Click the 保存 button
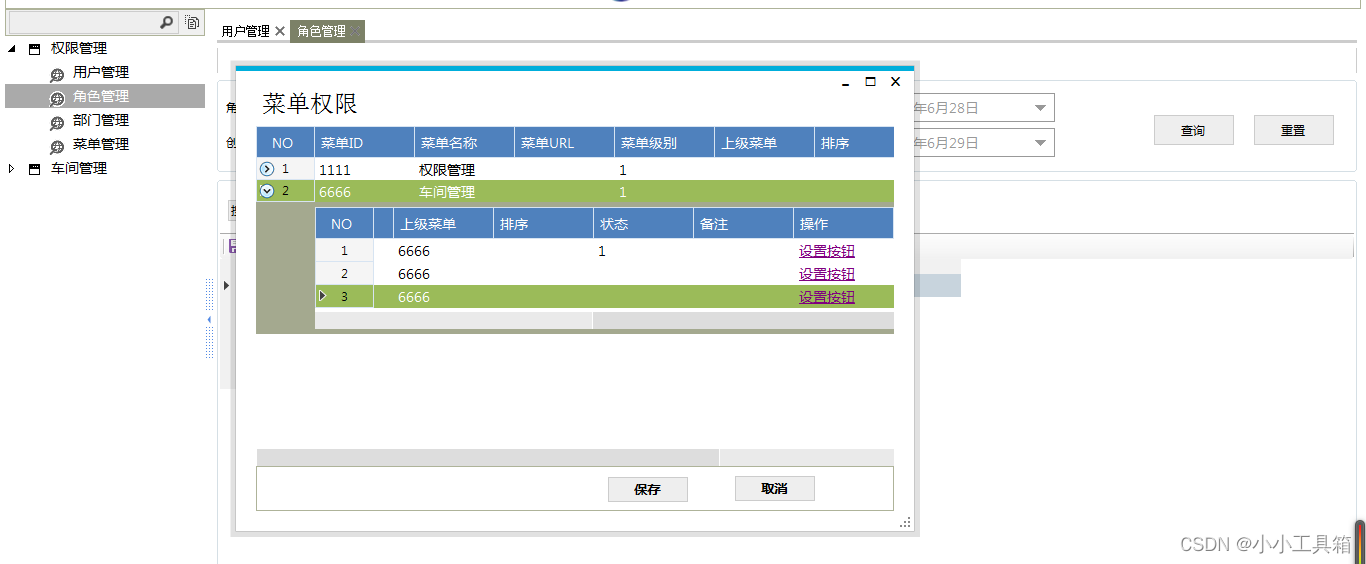The height and width of the screenshot is (564, 1366). (648, 489)
